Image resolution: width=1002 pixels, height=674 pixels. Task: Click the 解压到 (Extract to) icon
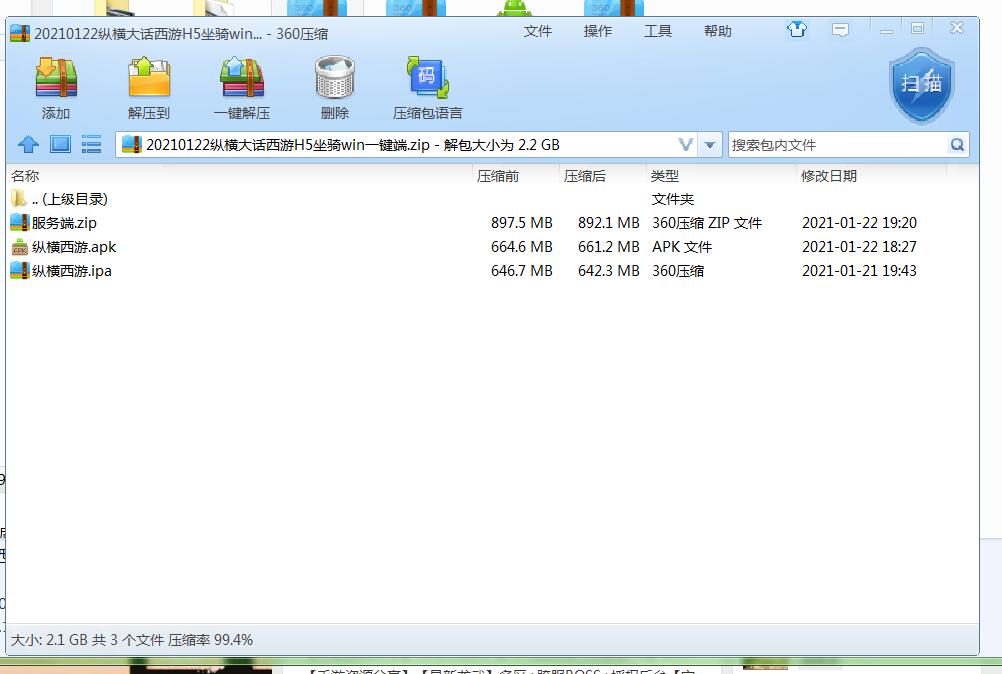coord(149,80)
